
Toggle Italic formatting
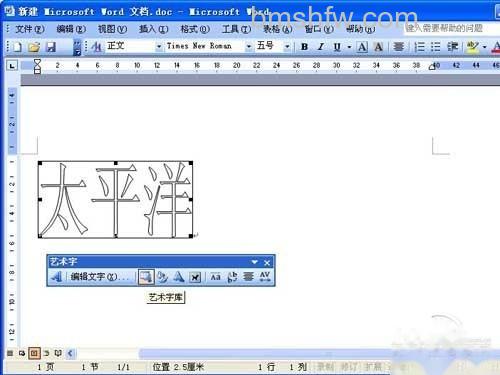pos(321,47)
